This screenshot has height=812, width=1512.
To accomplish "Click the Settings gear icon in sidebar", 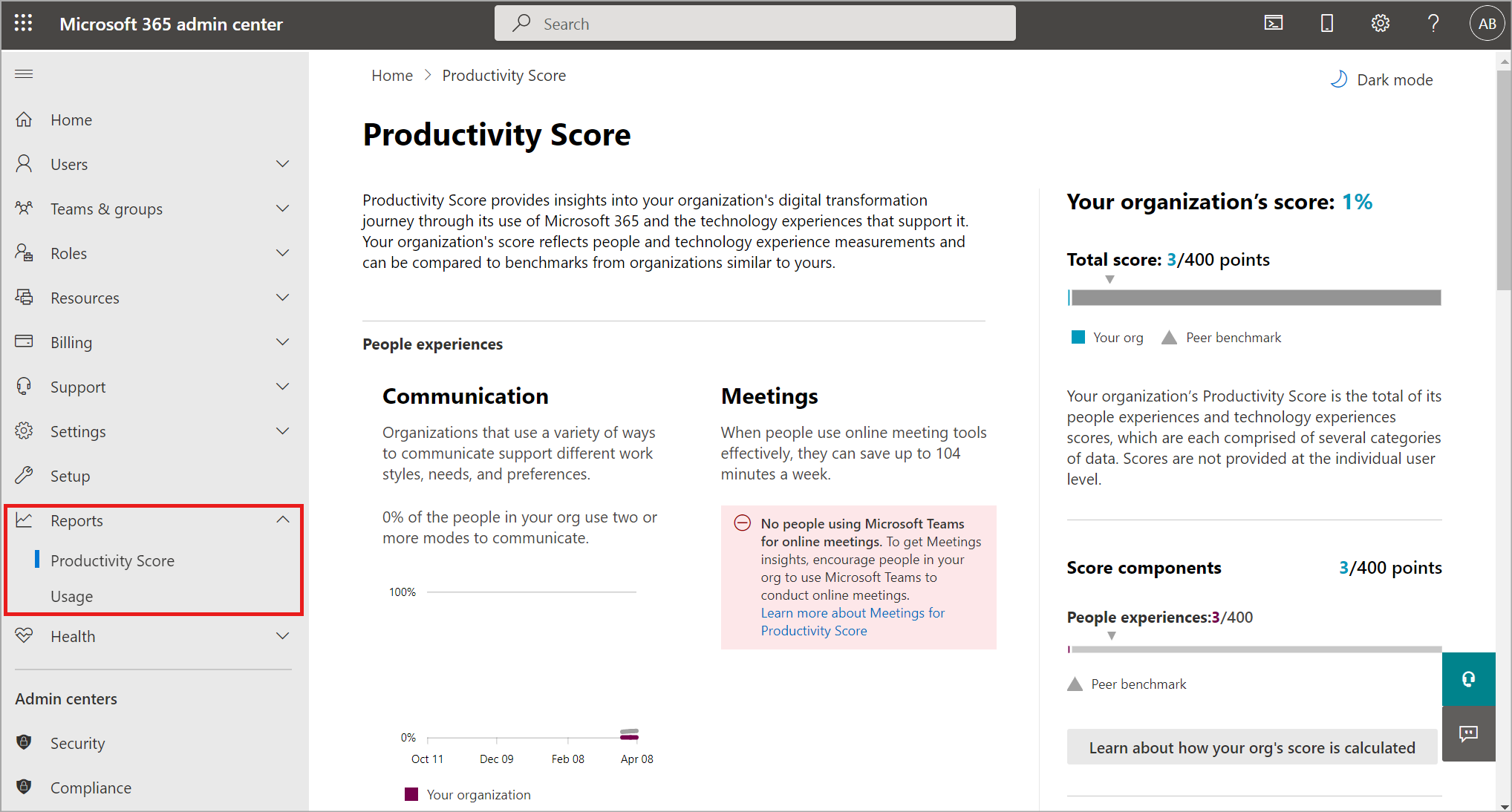I will tap(24, 431).
